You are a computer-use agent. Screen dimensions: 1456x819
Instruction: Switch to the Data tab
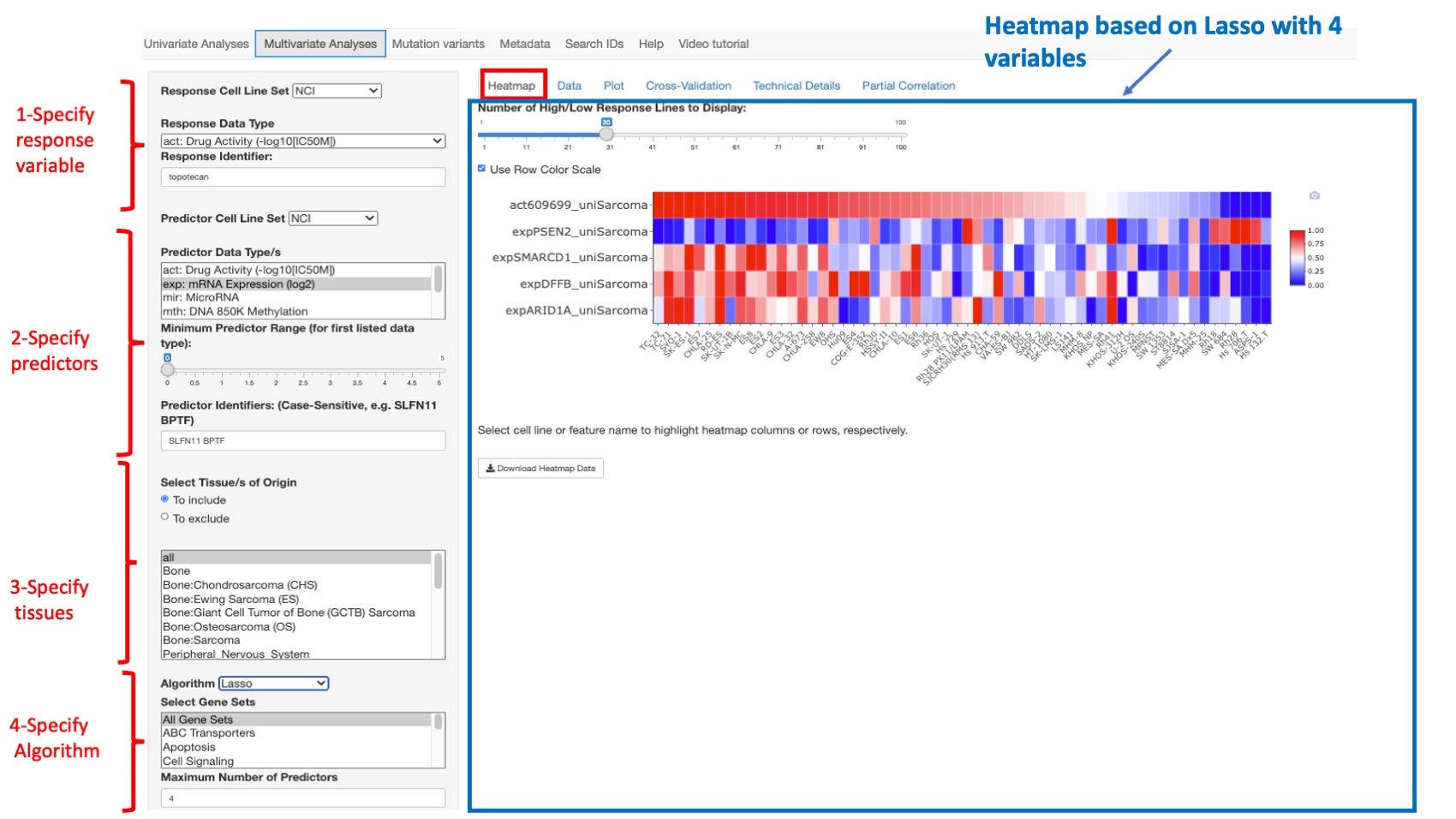coord(569,85)
